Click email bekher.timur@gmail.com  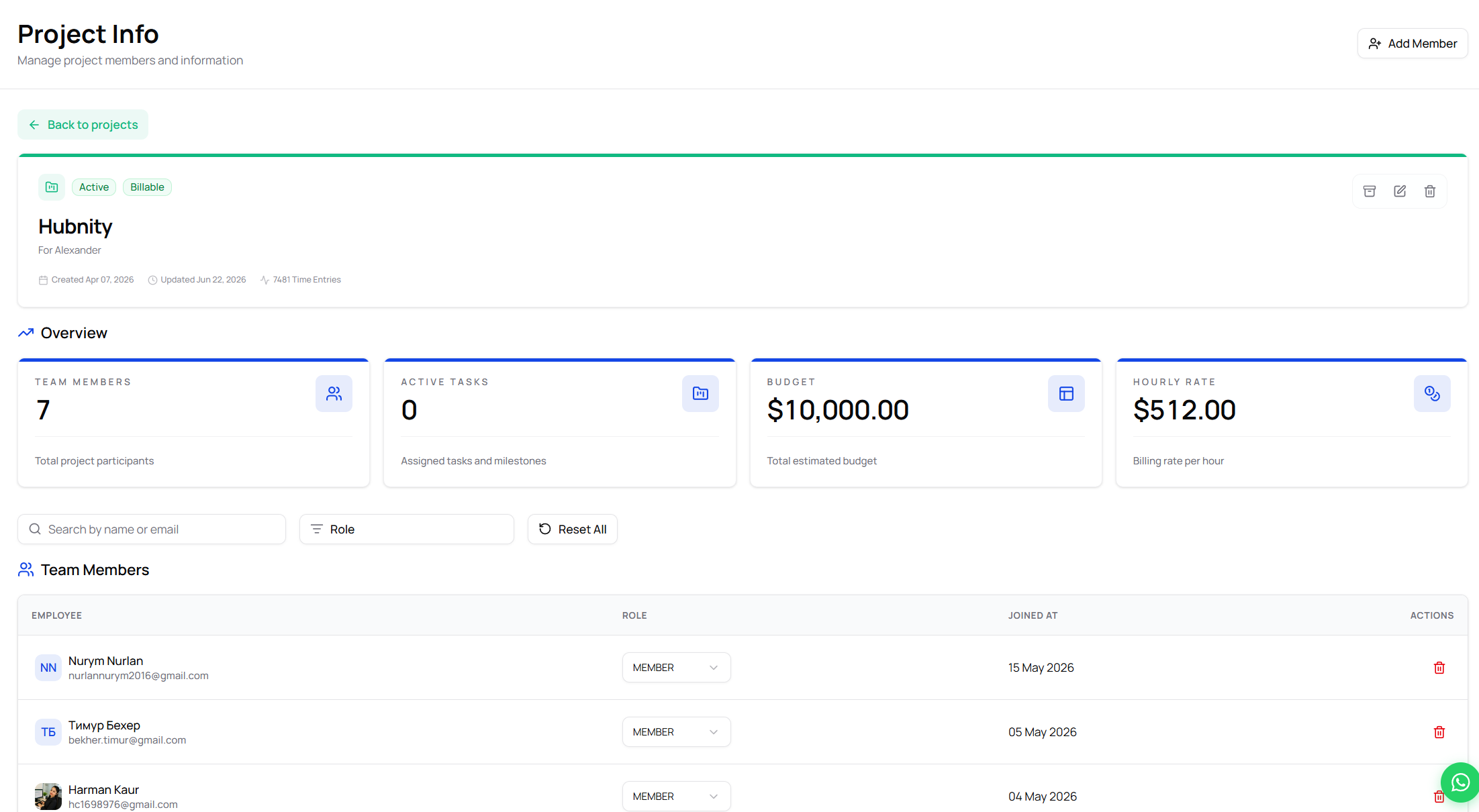point(127,740)
